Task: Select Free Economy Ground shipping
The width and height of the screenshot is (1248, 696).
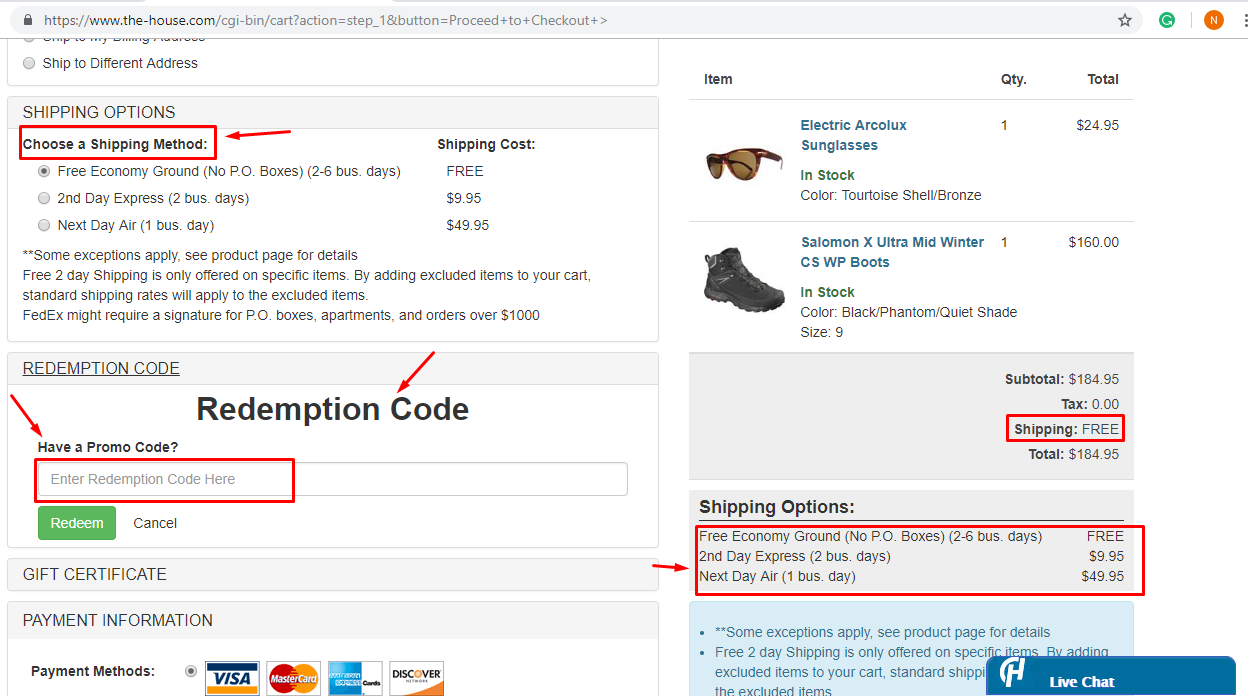Action: (44, 171)
